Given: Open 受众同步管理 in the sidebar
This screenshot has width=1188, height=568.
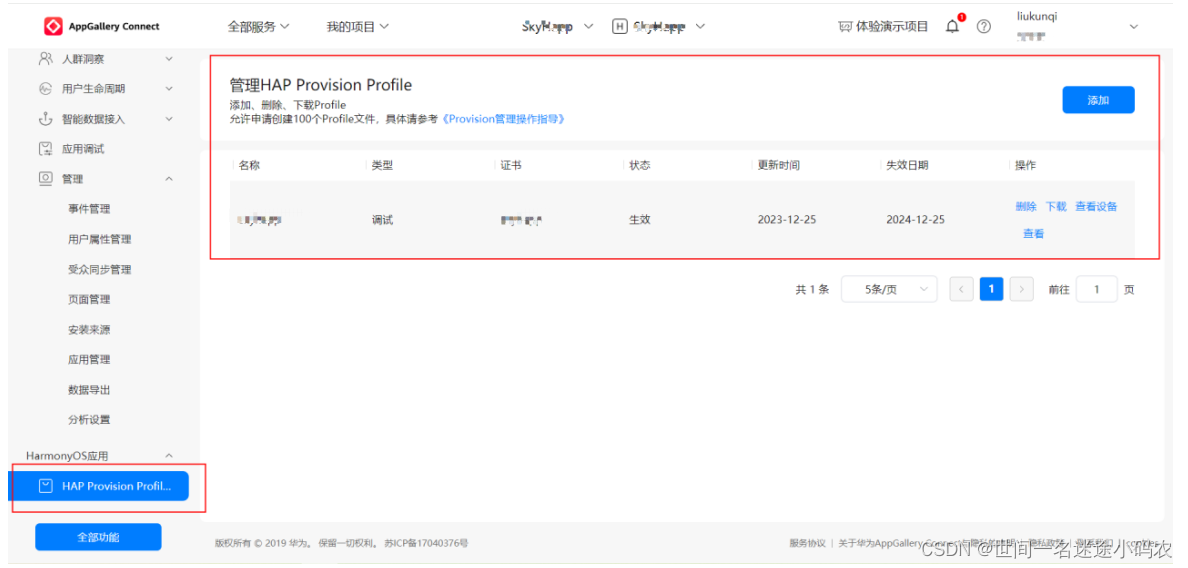Looking at the screenshot, I should [x=99, y=270].
